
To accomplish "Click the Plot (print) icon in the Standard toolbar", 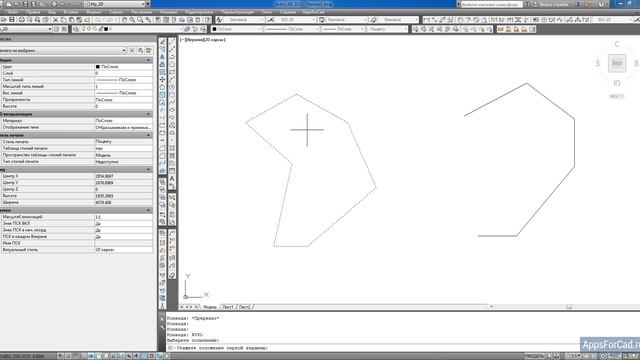I will 21,20.
